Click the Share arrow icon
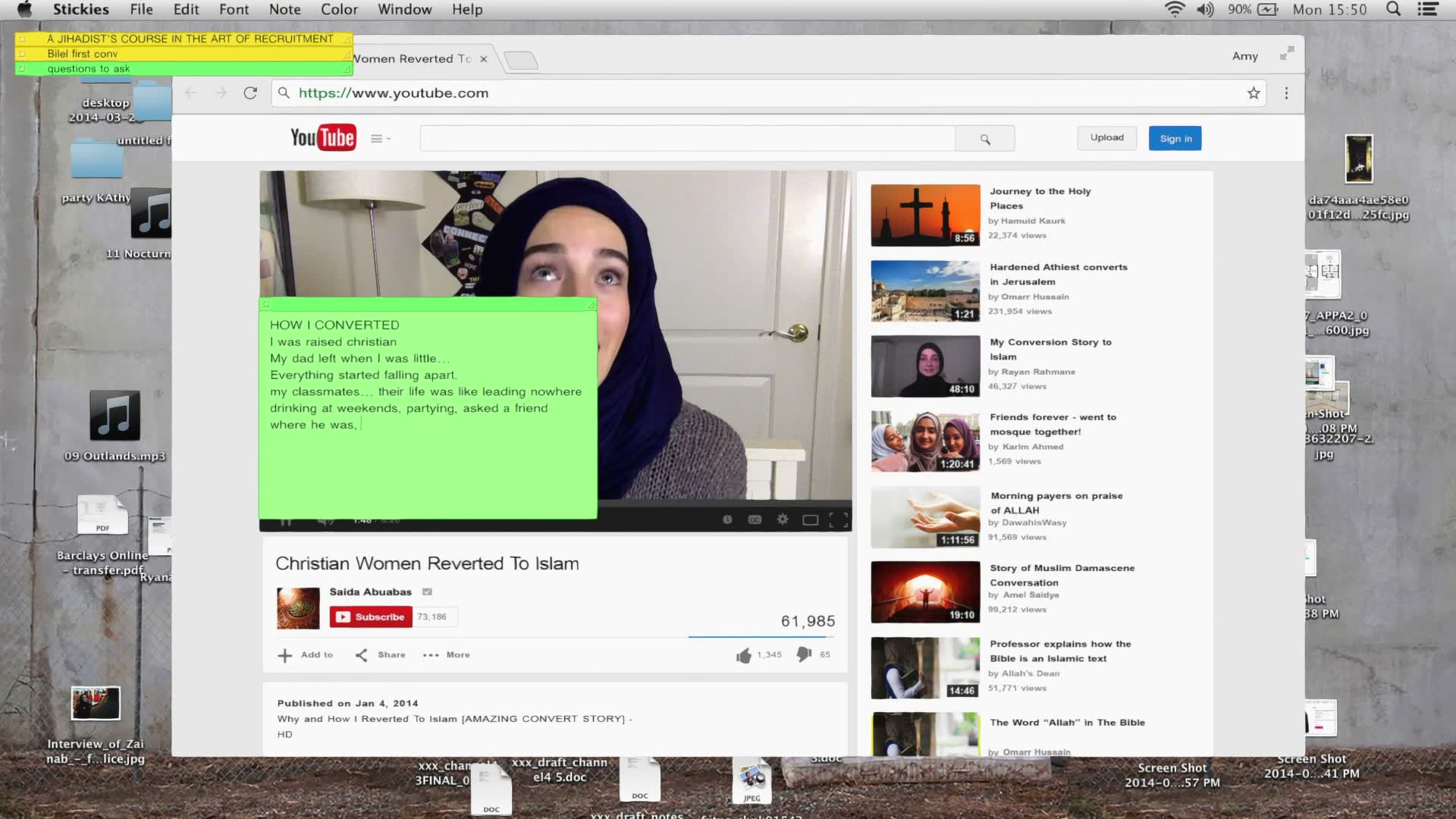Viewport: 1456px width, 819px height. pyautogui.click(x=362, y=655)
